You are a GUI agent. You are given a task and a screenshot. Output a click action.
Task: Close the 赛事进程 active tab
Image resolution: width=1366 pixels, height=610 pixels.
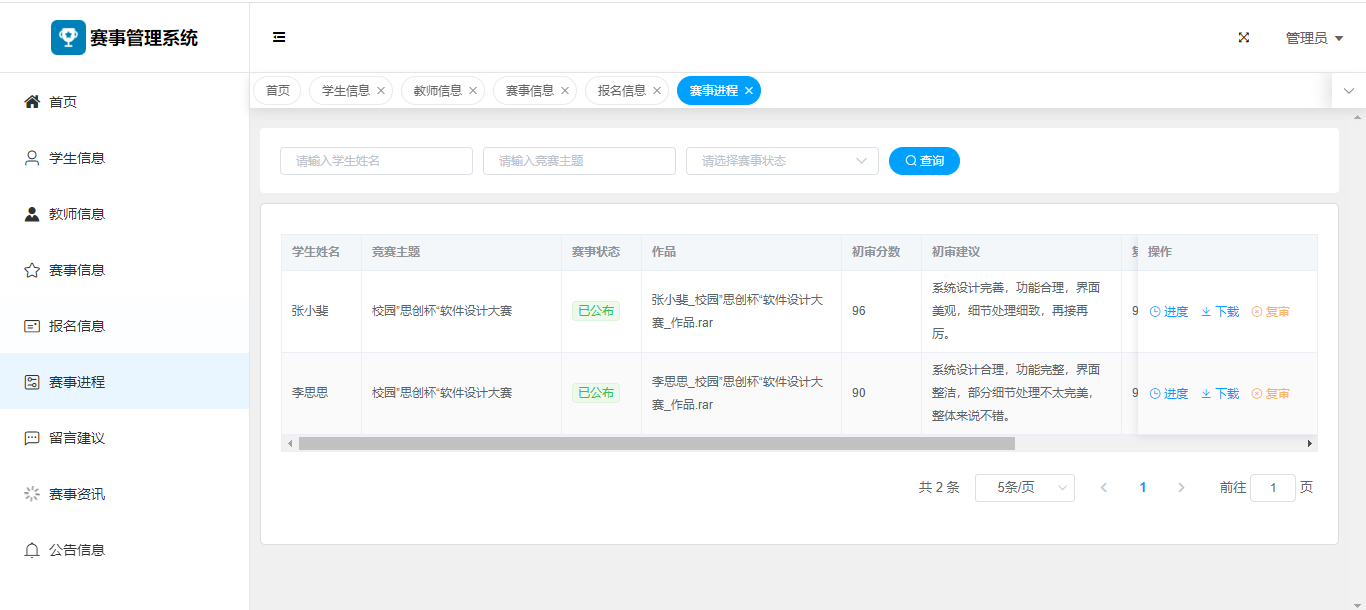point(749,91)
